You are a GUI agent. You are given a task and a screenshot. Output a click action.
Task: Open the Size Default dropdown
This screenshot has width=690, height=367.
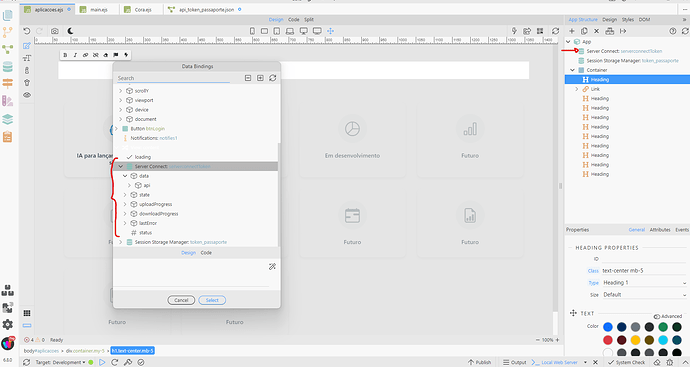tap(645, 295)
